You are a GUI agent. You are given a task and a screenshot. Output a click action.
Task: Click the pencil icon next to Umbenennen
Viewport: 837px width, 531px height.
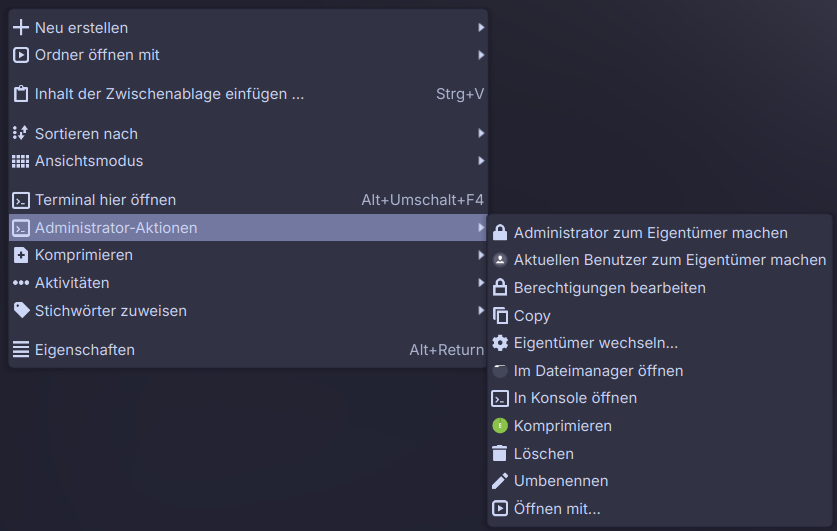pyautogui.click(x=500, y=481)
